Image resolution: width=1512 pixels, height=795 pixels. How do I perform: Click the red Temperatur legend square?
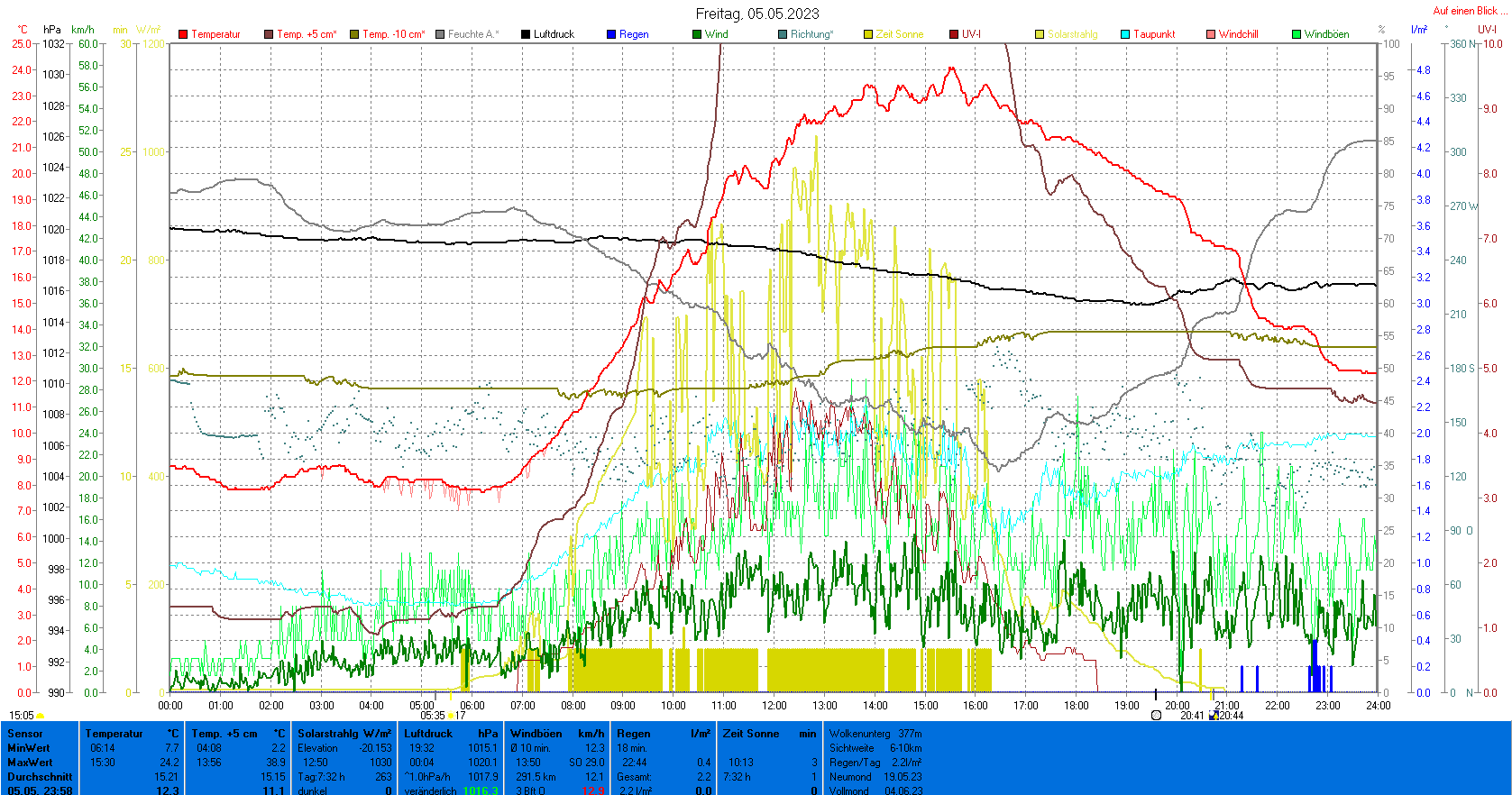[x=183, y=34]
